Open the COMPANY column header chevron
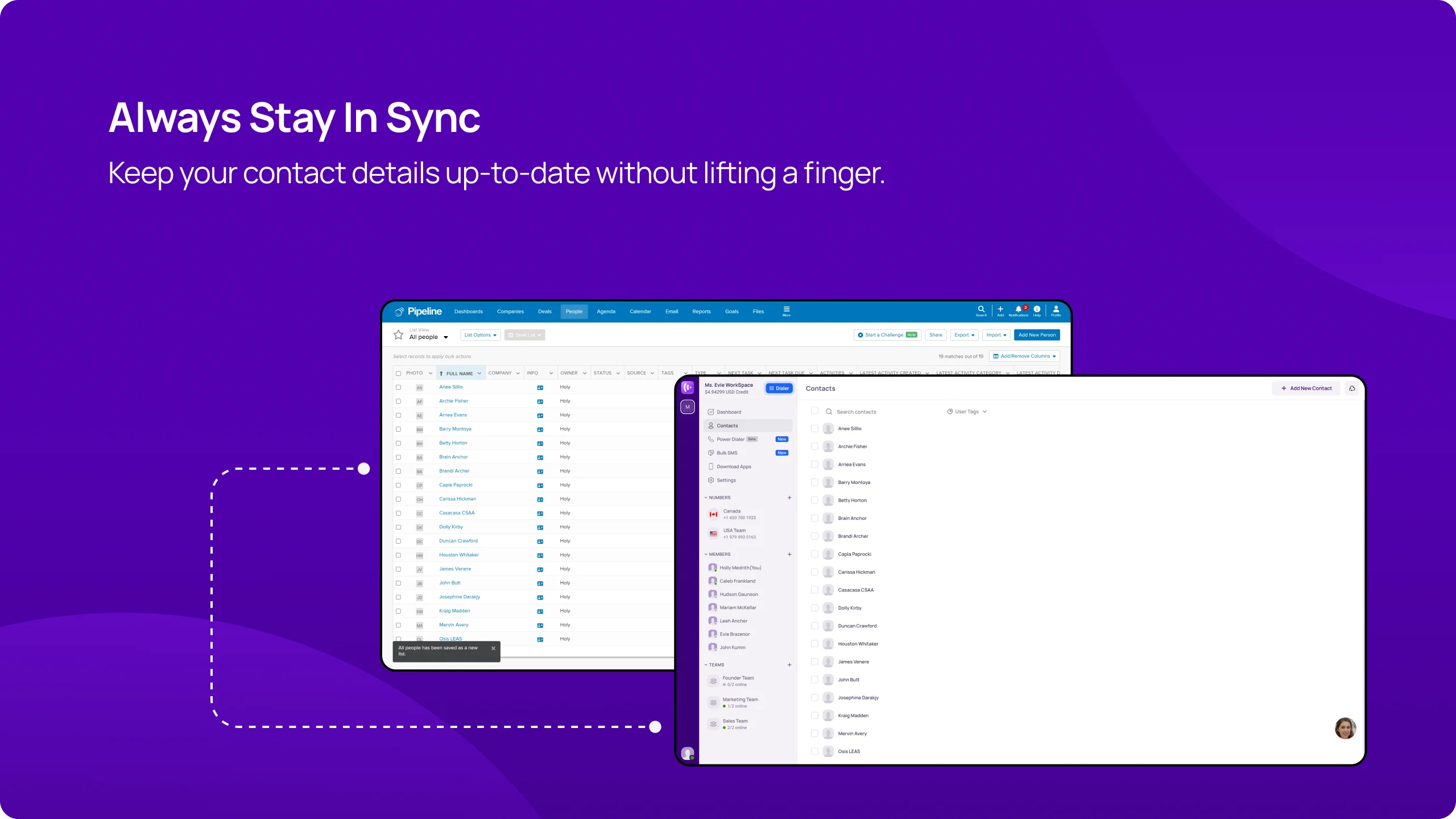 [518, 374]
